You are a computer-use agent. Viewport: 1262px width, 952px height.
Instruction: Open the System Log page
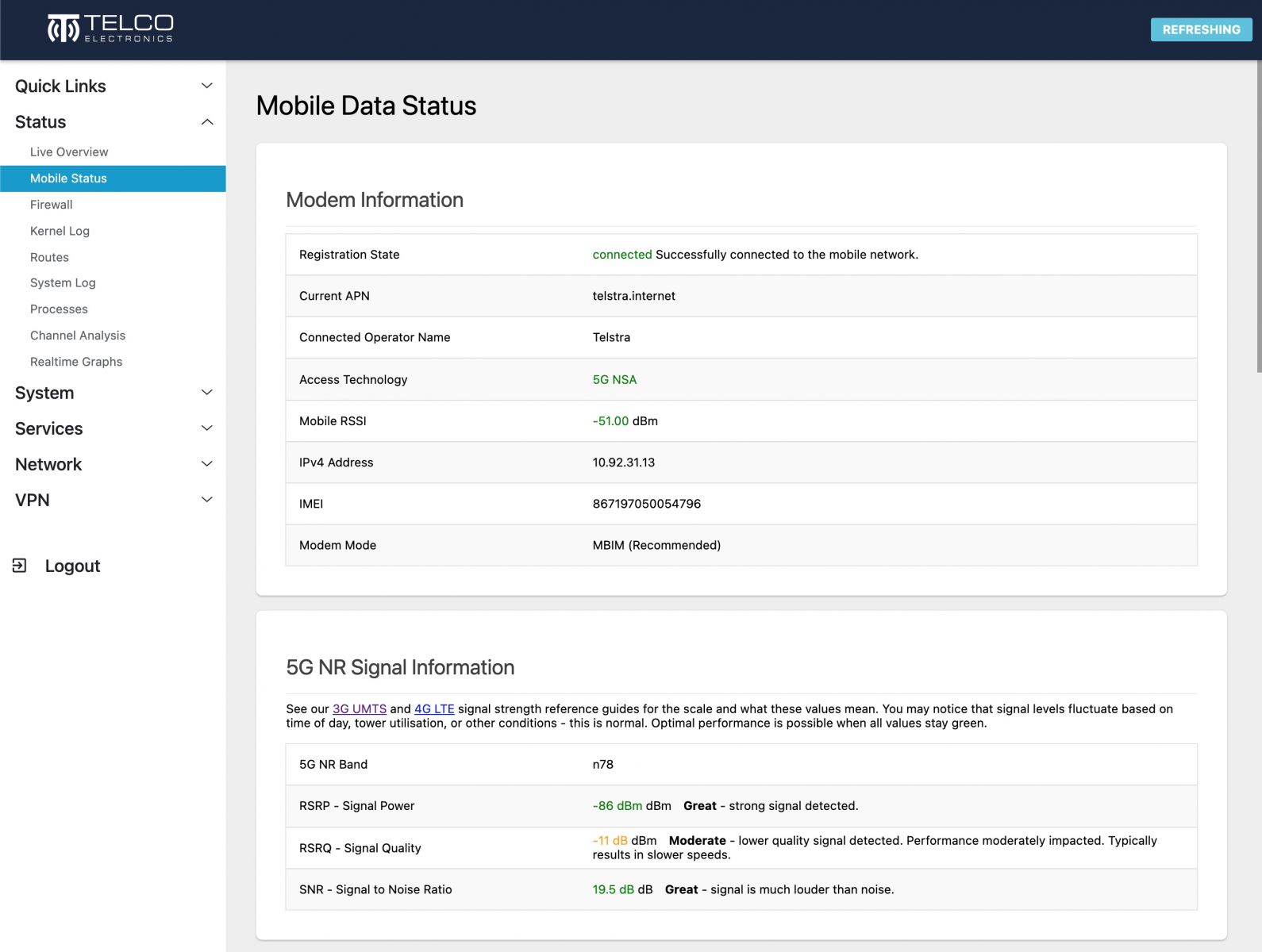[x=63, y=282]
